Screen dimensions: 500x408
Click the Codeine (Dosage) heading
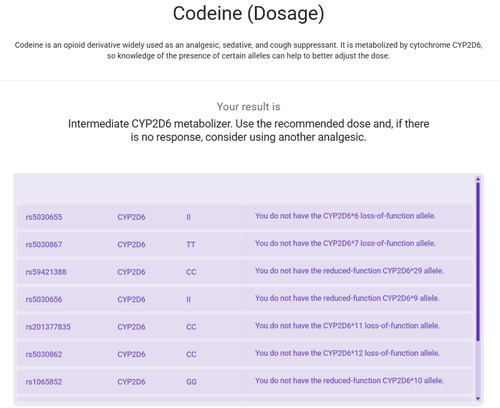tap(248, 14)
